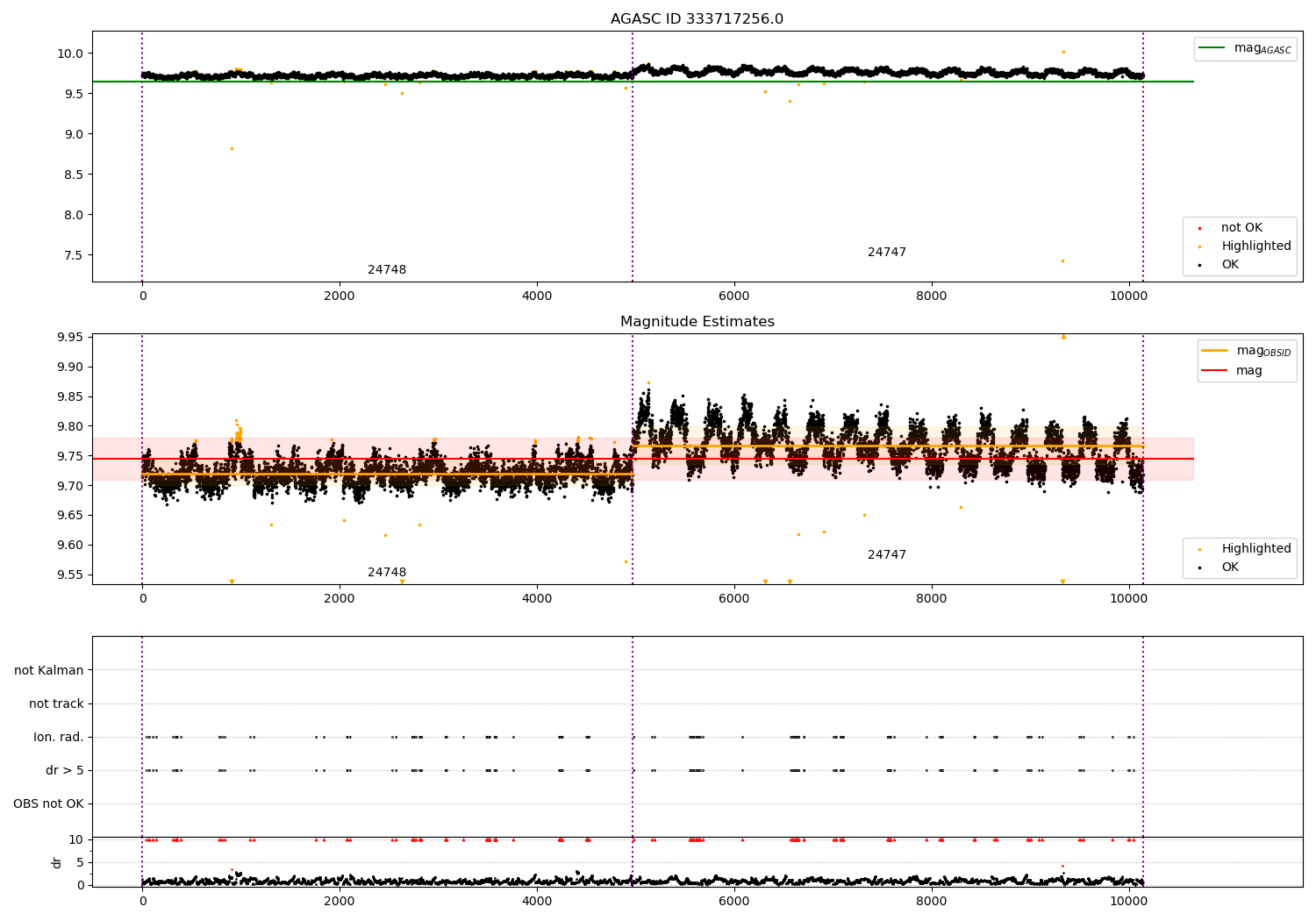Click the 'dr' y-axis label of the bottom strip
Screen dimensions: 1316x921
click(57, 862)
